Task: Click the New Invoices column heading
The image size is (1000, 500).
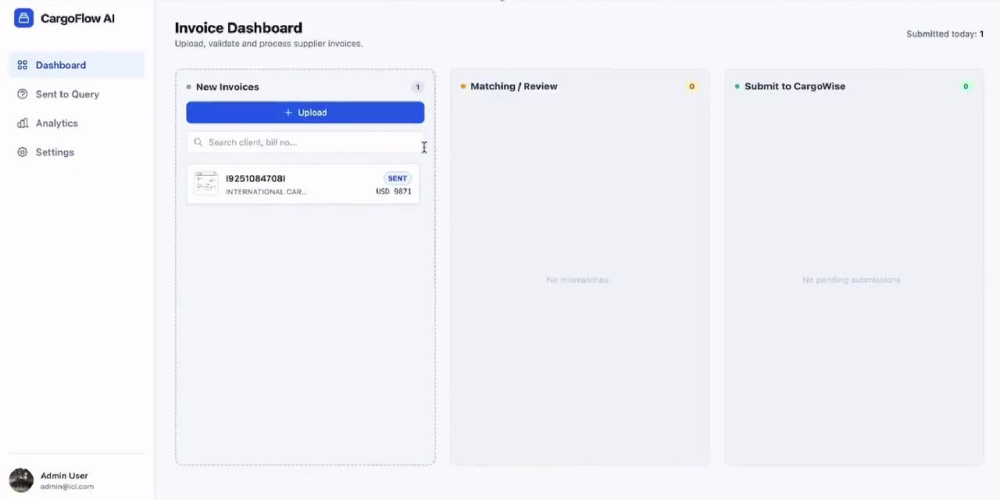Action: (228, 87)
